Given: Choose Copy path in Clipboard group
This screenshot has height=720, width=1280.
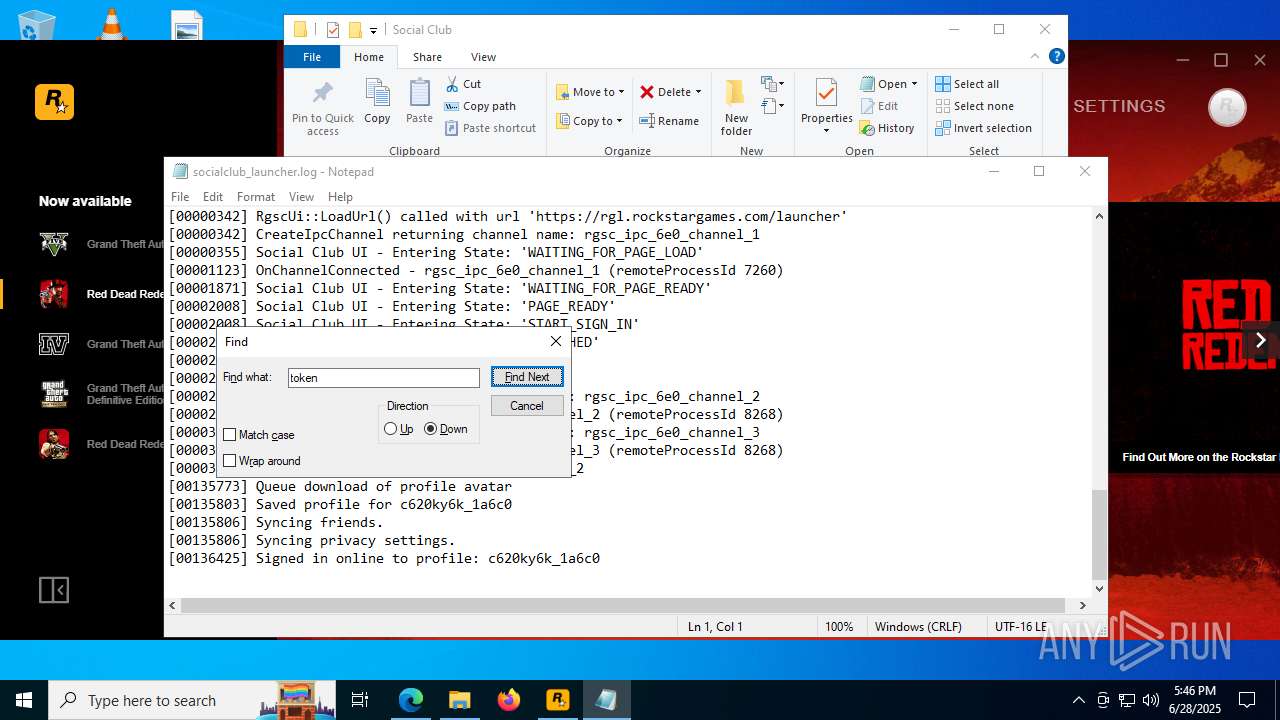Looking at the screenshot, I should [480, 106].
